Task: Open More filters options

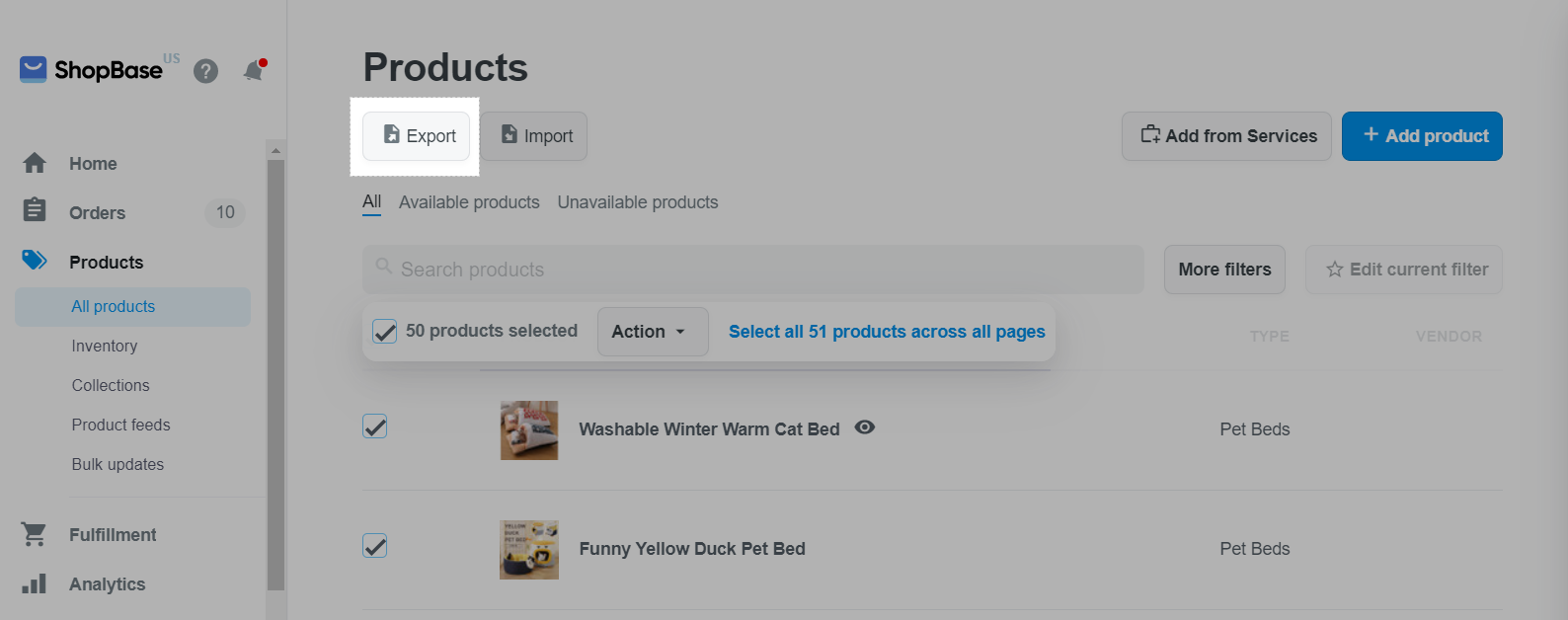Action: pos(1224,270)
